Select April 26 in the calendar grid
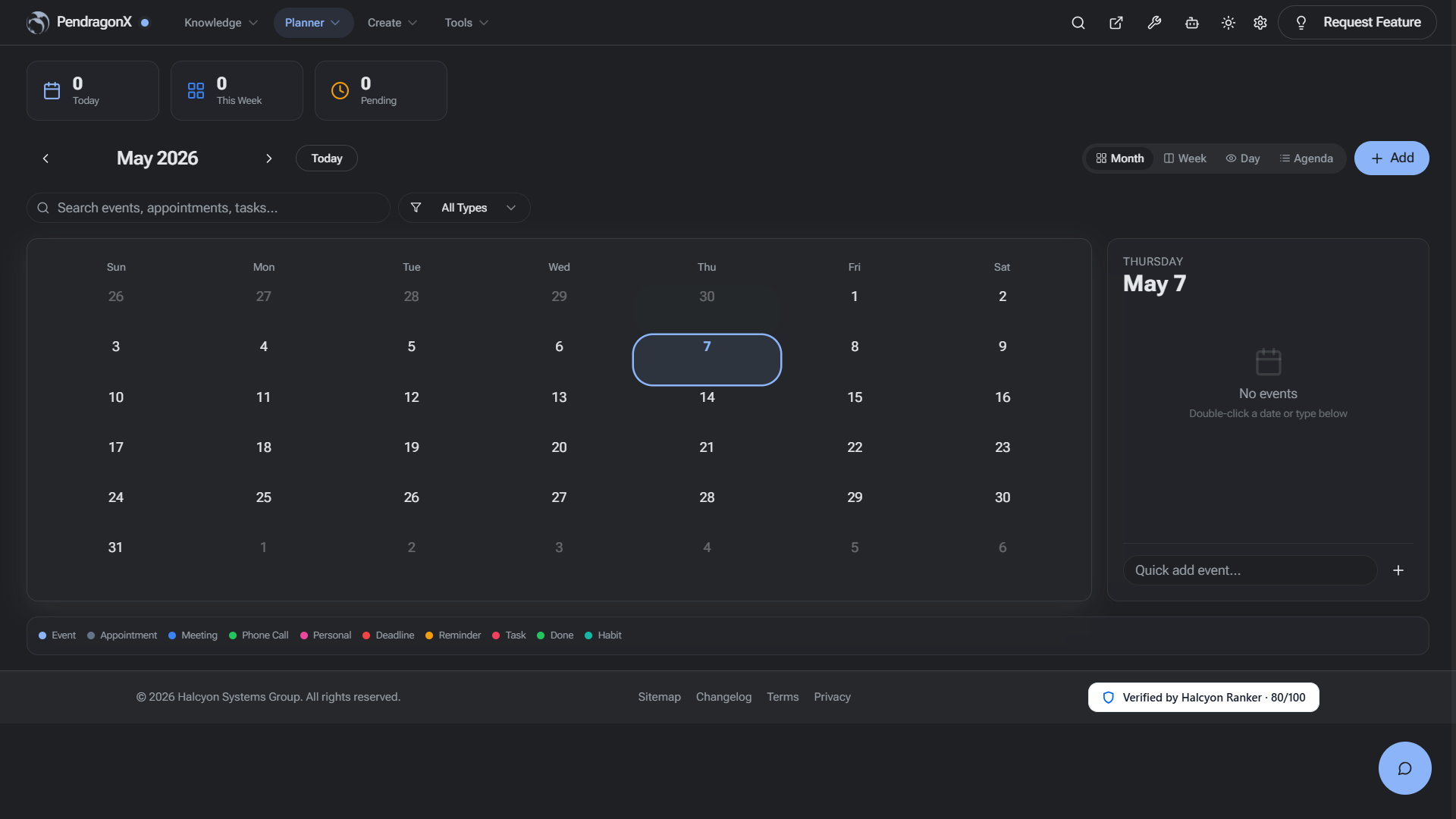This screenshot has height=819, width=1456. (x=115, y=309)
